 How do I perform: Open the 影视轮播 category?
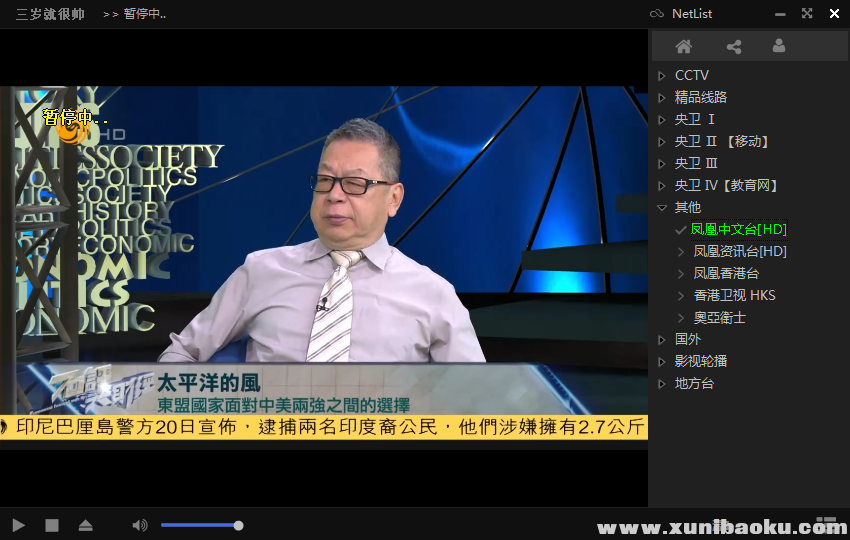(x=700, y=361)
